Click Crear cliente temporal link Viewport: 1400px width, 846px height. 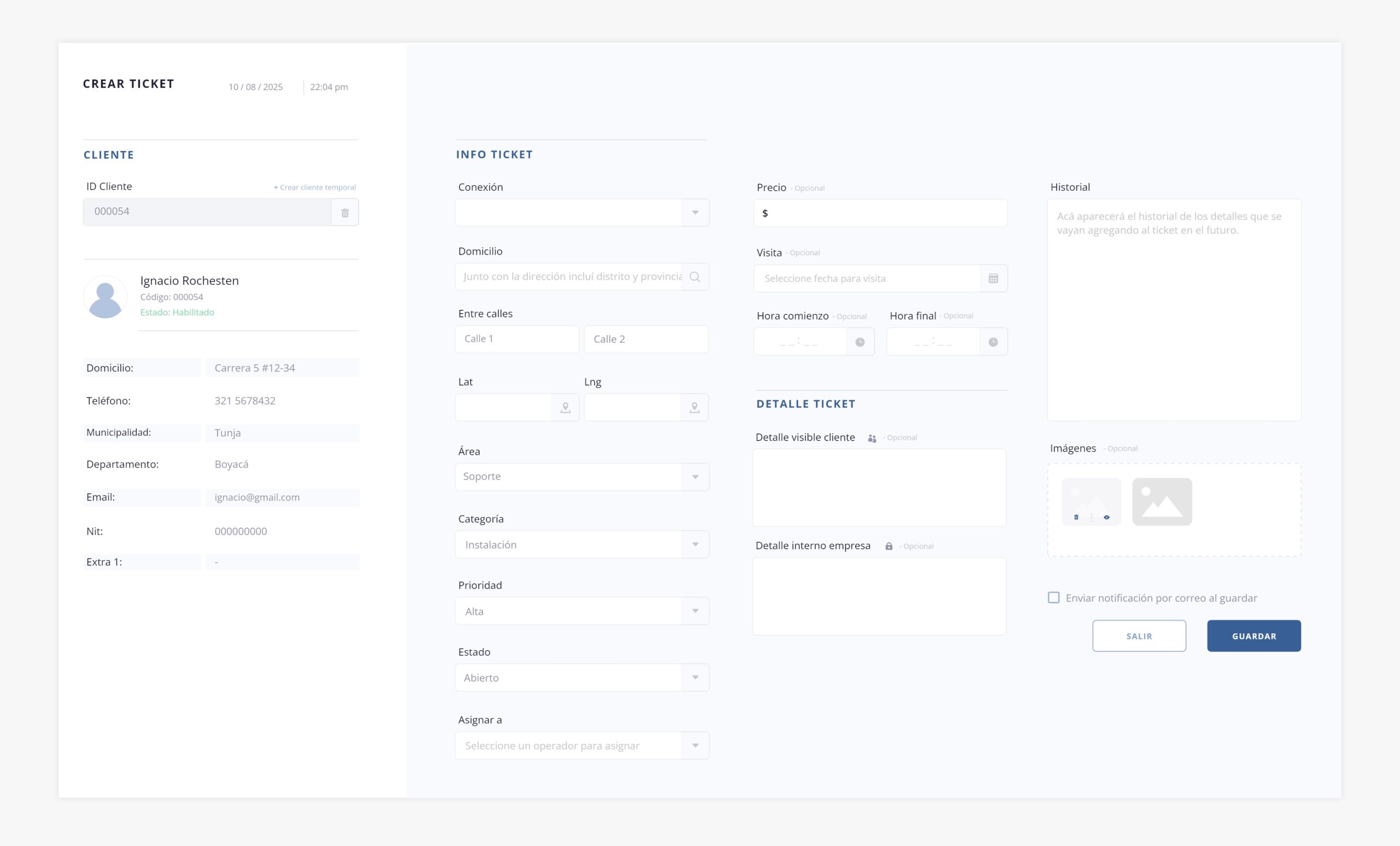tap(315, 188)
